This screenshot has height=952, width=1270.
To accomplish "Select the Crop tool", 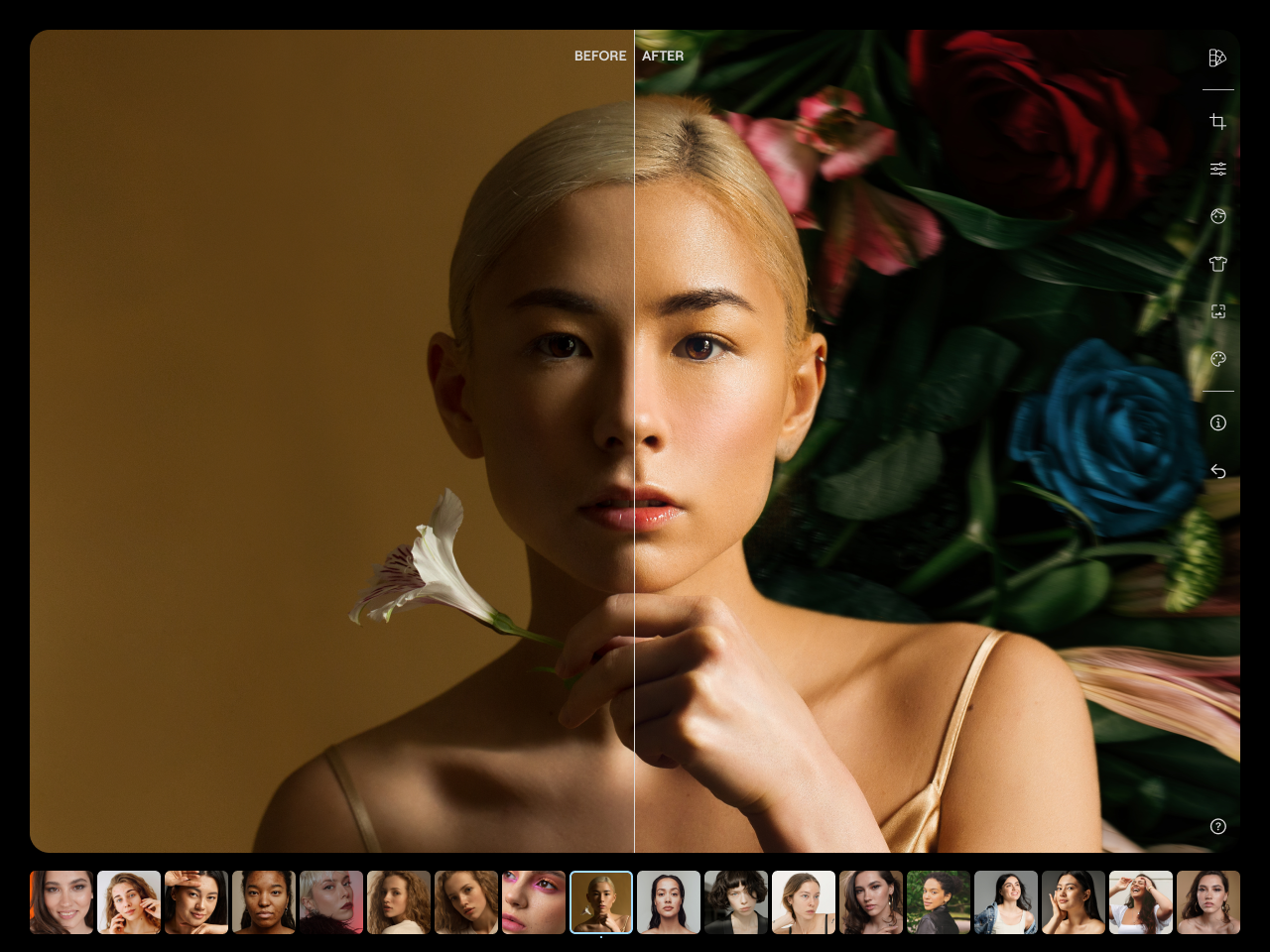I will (1217, 122).
